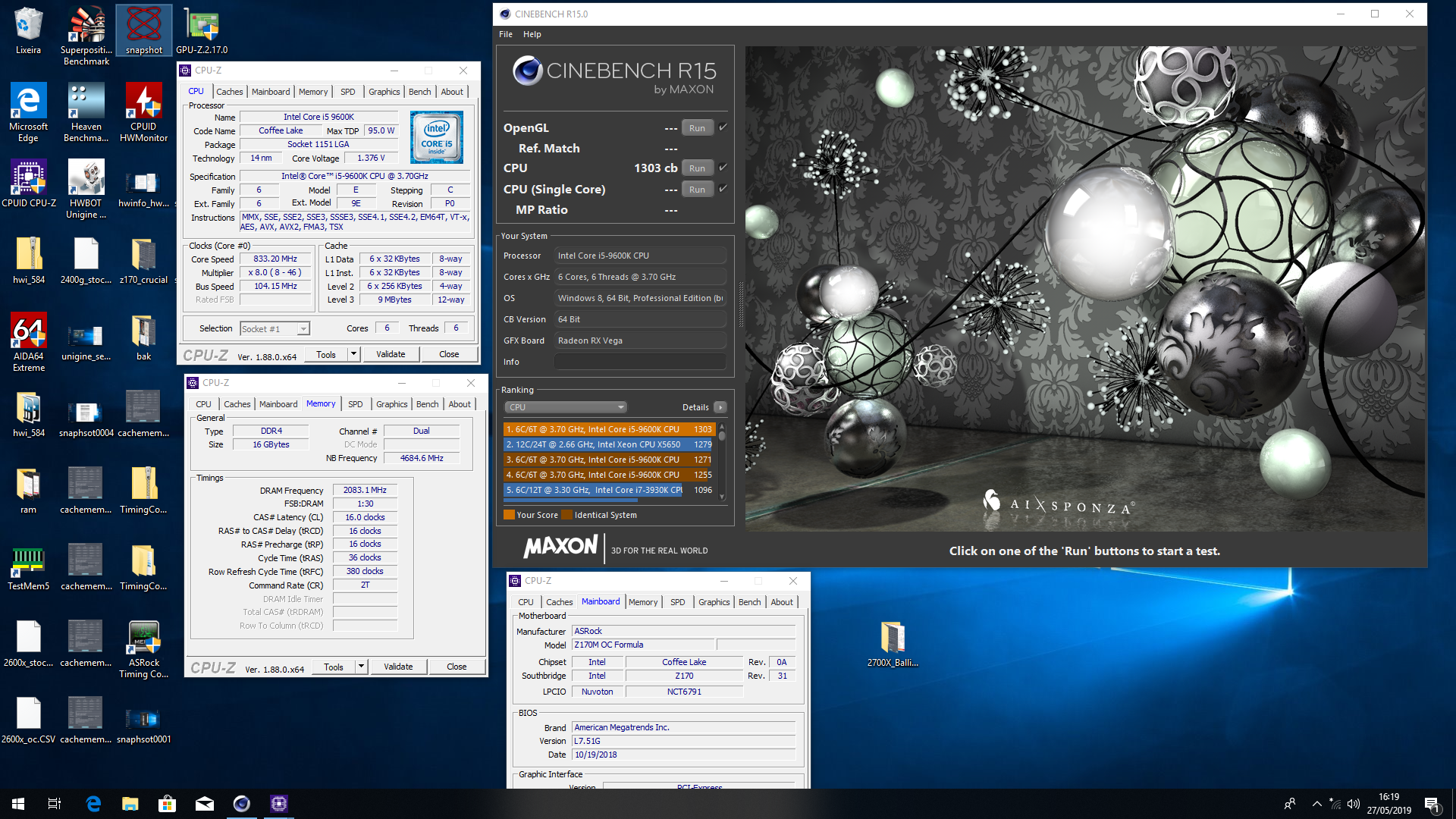Run the CPU Single Core benchmark

[x=697, y=190]
